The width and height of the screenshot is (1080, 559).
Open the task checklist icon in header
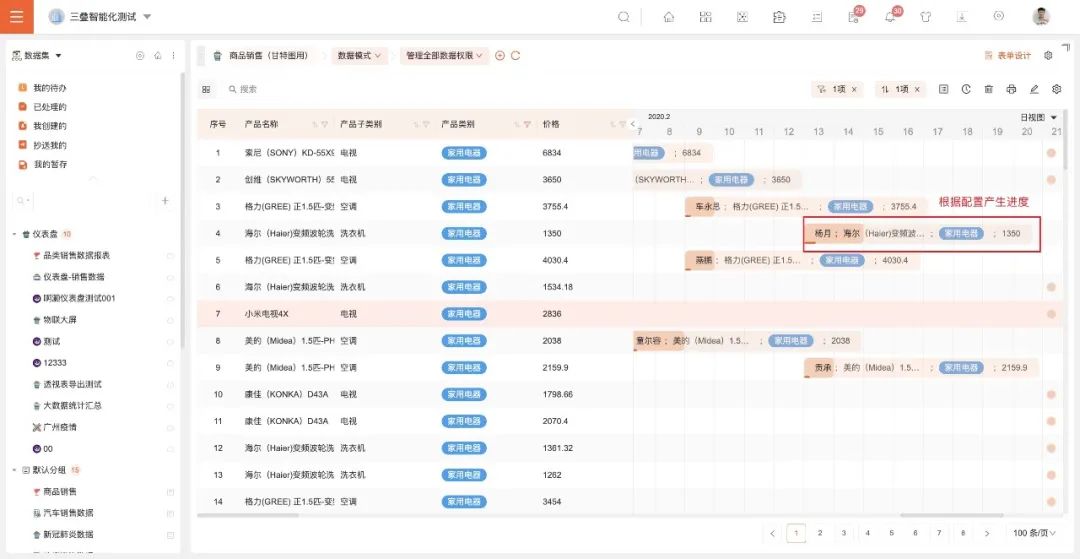point(817,17)
